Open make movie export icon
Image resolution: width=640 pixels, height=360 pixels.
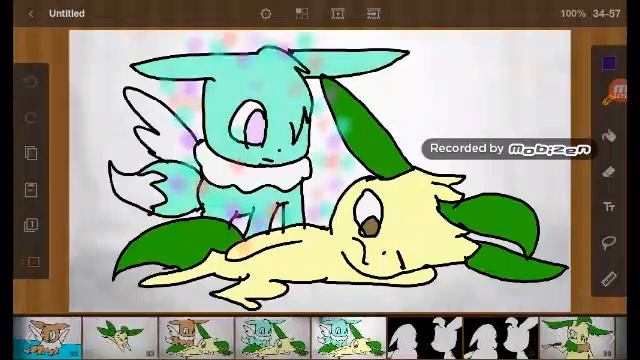point(373,13)
